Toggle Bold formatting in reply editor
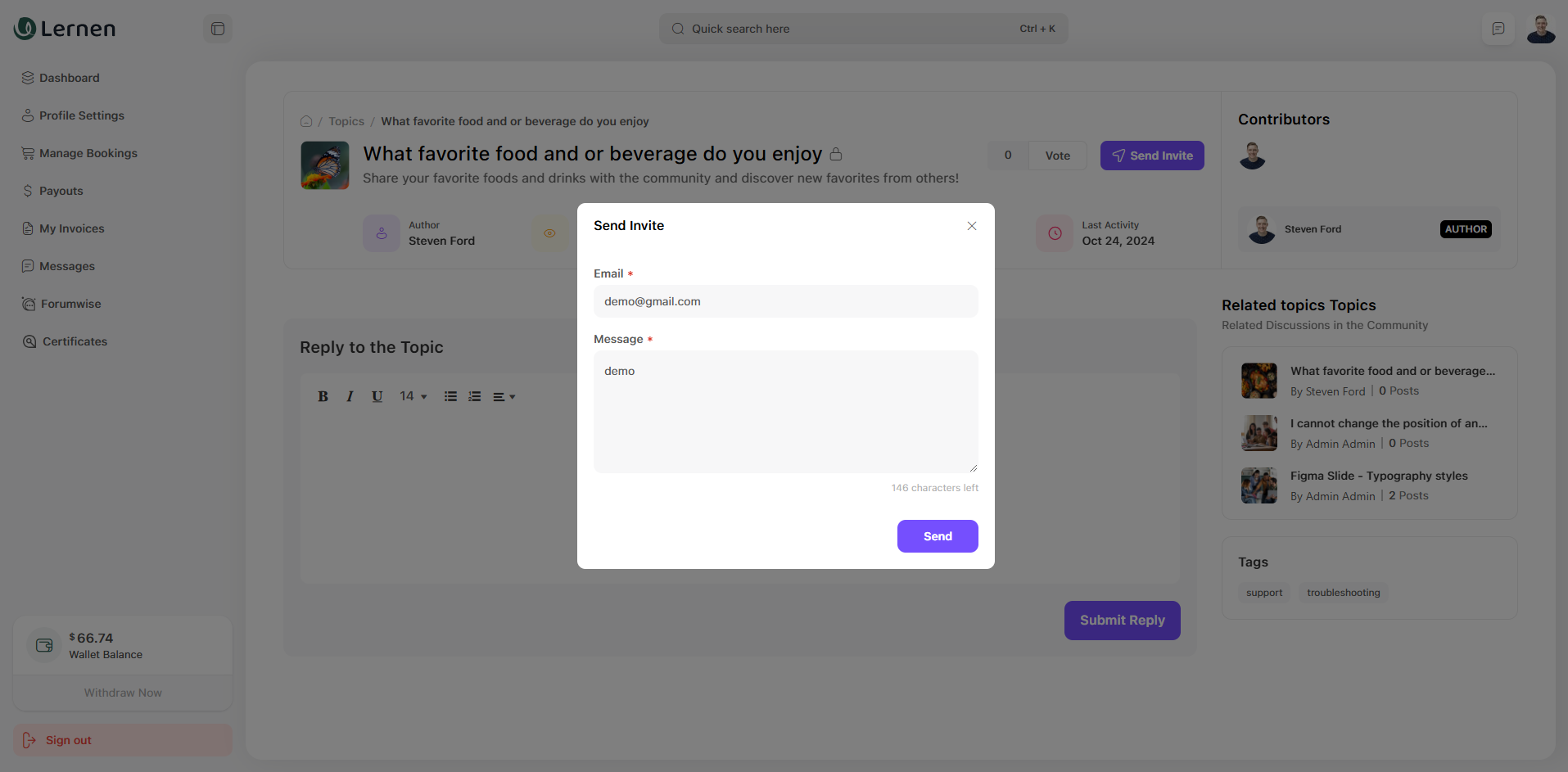This screenshot has height=772, width=1568. (x=323, y=396)
